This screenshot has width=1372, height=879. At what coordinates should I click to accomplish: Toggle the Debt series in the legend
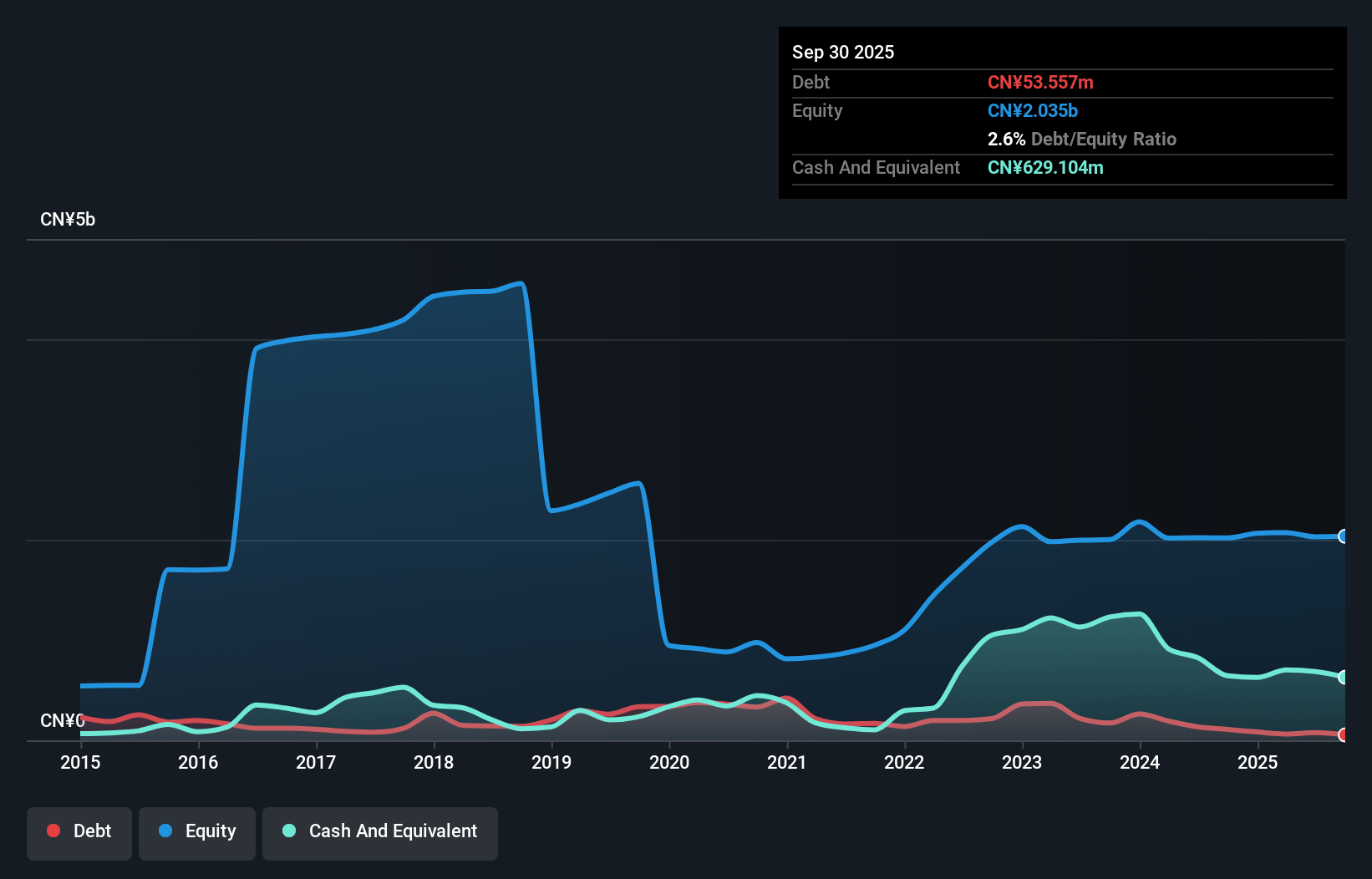click(x=79, y=831)
